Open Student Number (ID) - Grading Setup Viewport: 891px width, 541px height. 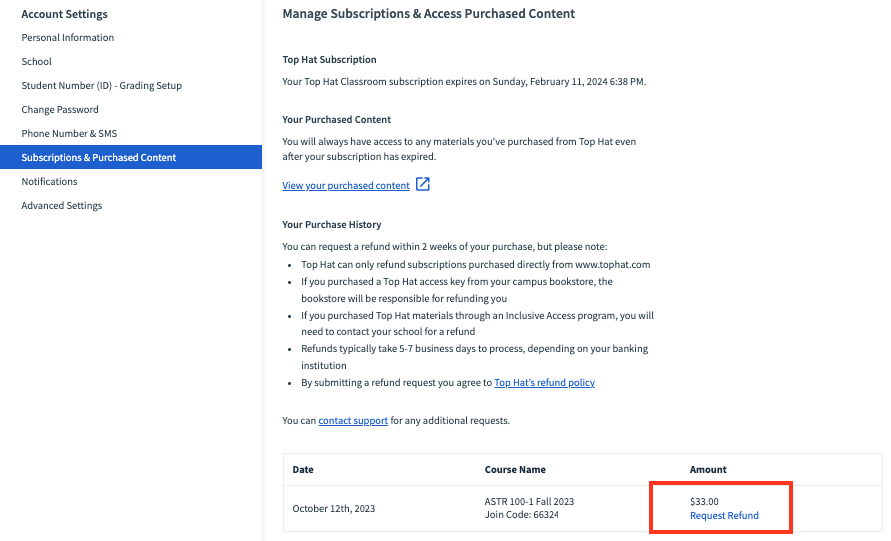click(x=102, y=86)
